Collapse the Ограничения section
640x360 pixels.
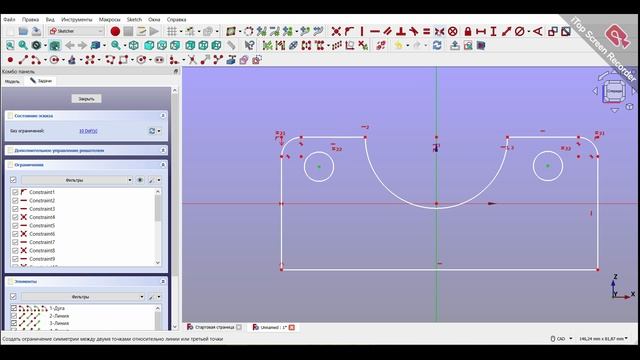(x=163, y=165)
